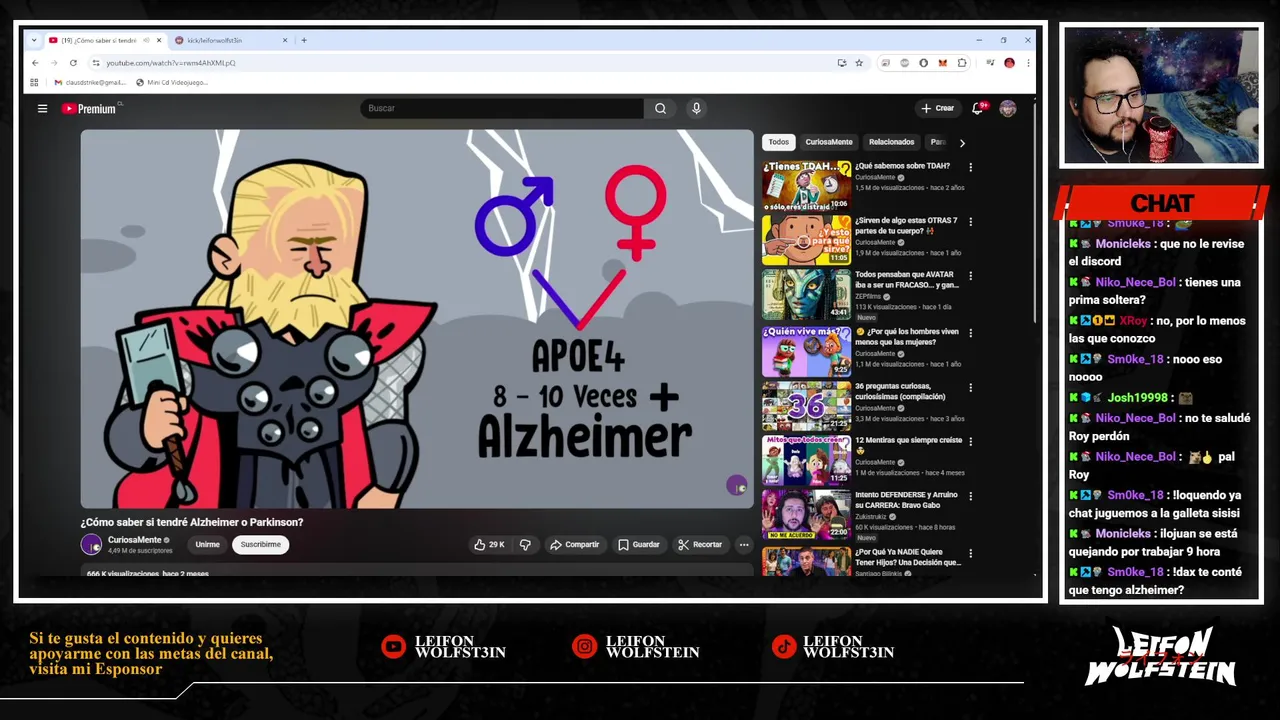This screenshot has width=1280, height=720.
Task: Open options menu for OTRAS 7 partes video
Action: [x=970, y=222]
